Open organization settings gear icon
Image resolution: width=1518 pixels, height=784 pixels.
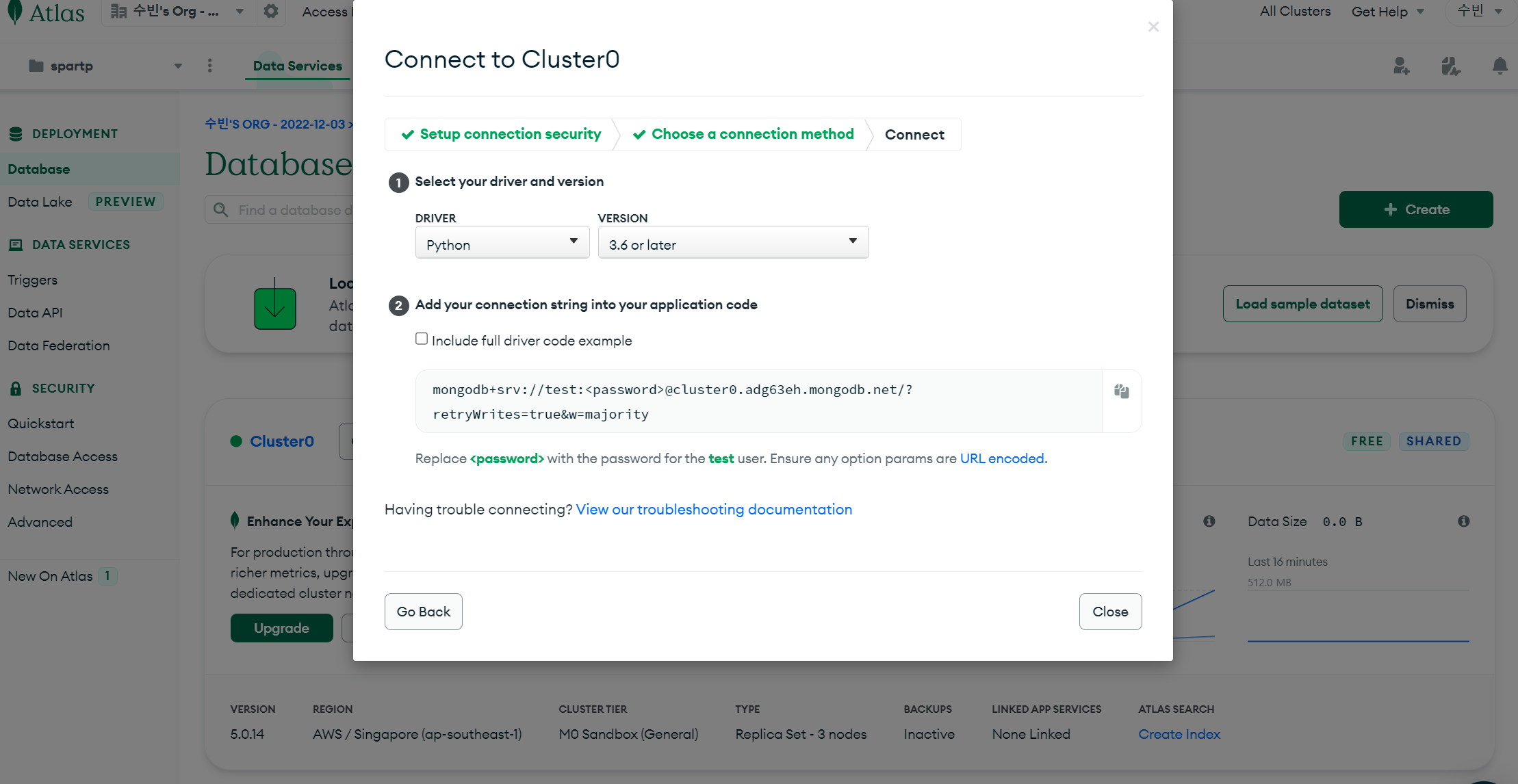(271, 12)
